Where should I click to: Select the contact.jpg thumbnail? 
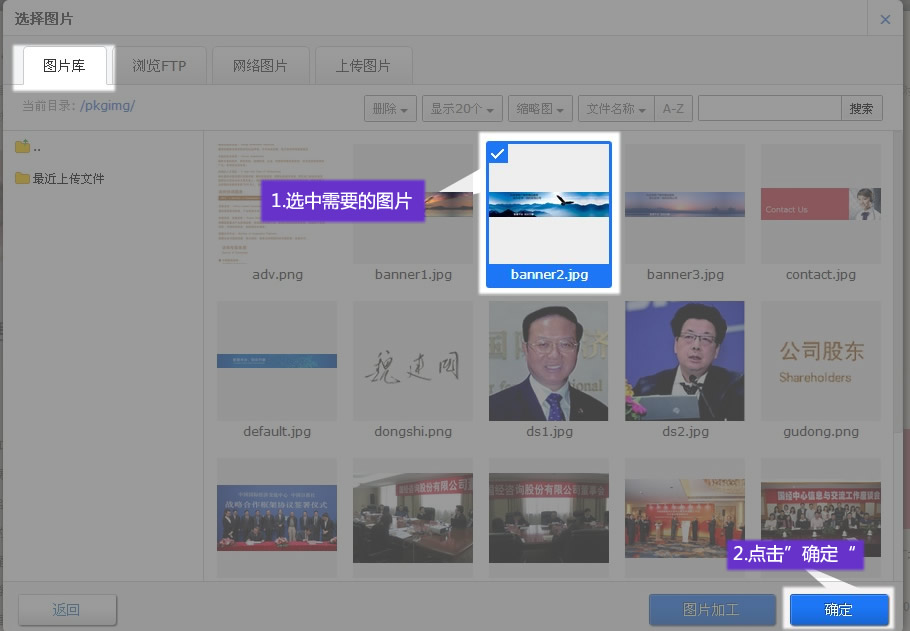click(820, 204)
